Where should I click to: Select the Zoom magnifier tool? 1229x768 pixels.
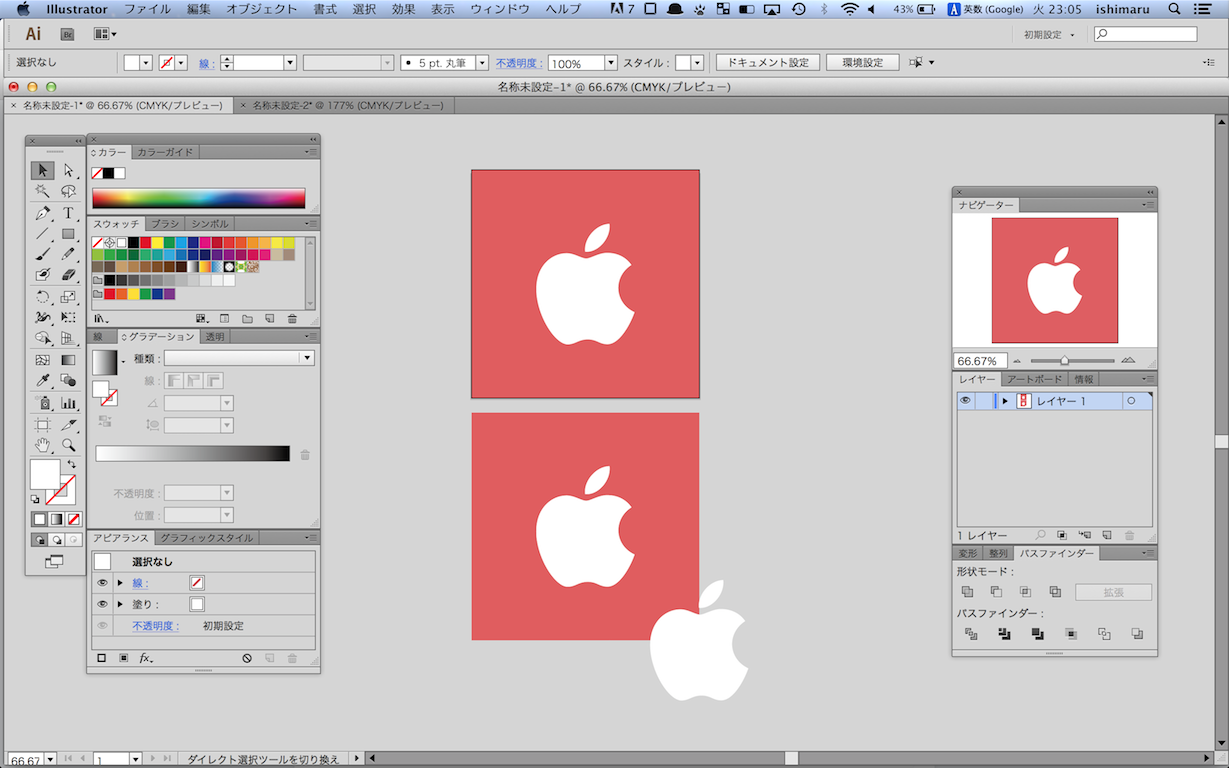tap(68, 445)
